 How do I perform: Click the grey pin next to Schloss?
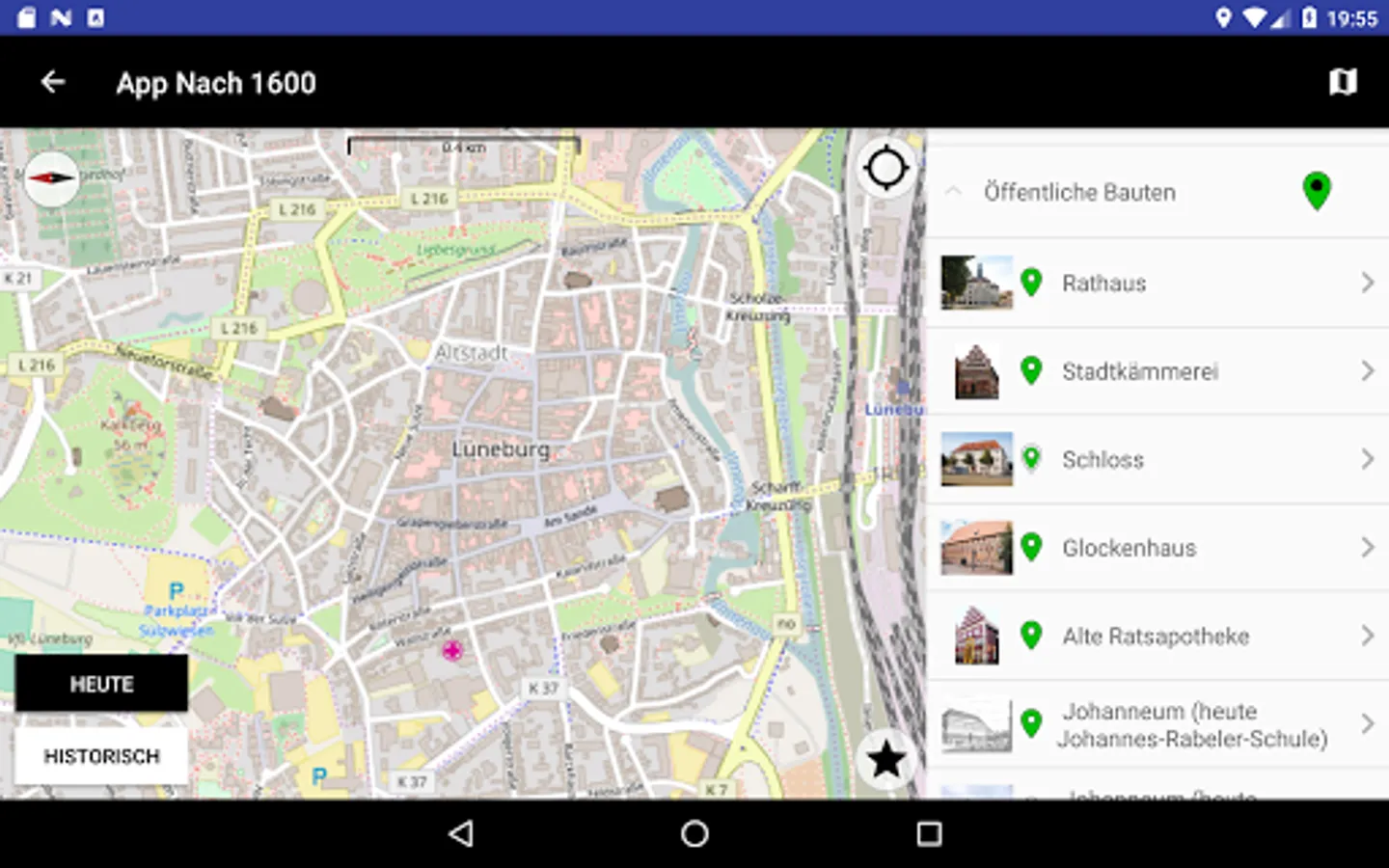[1031, 458]
